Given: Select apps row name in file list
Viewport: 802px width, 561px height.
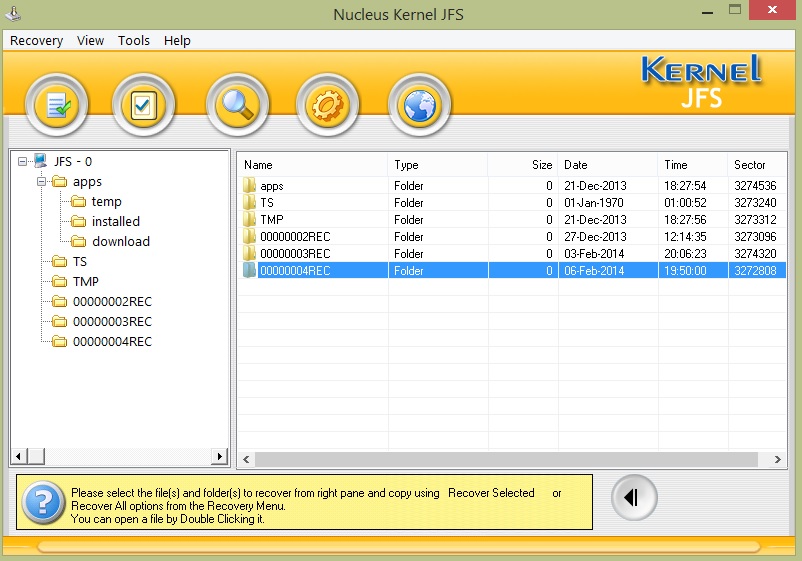Looking at the screenshot, I should coord(272,186).
